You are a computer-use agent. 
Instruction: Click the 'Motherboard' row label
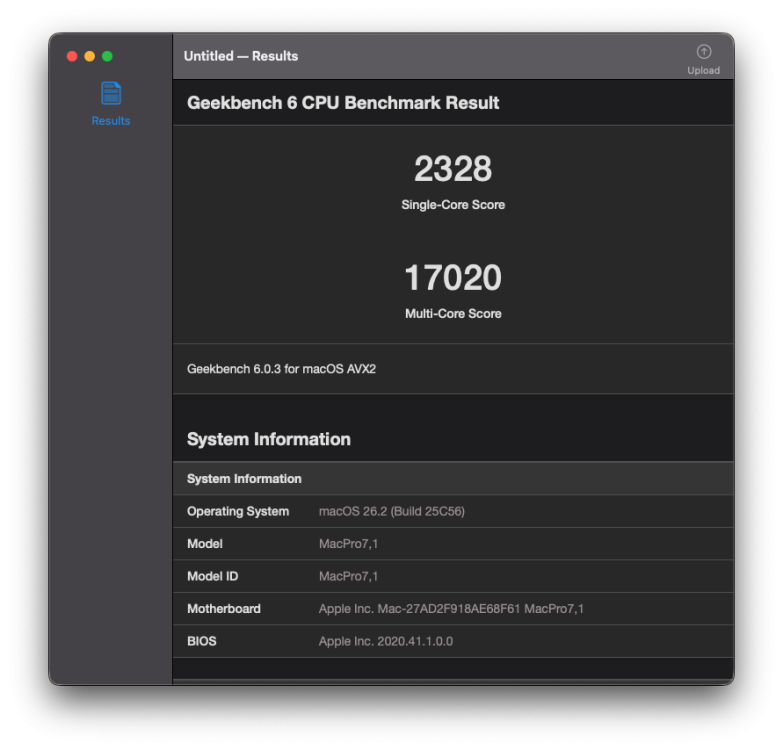pyautogui.click(x=224, y=609)
